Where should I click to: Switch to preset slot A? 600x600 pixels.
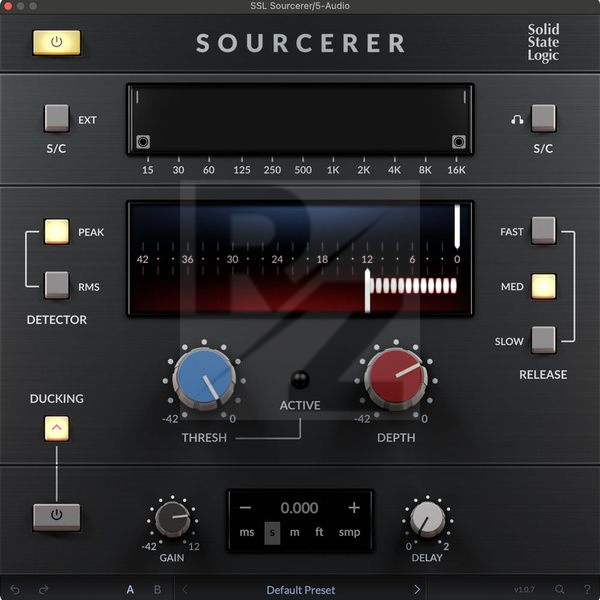click(x=130, y=589)
